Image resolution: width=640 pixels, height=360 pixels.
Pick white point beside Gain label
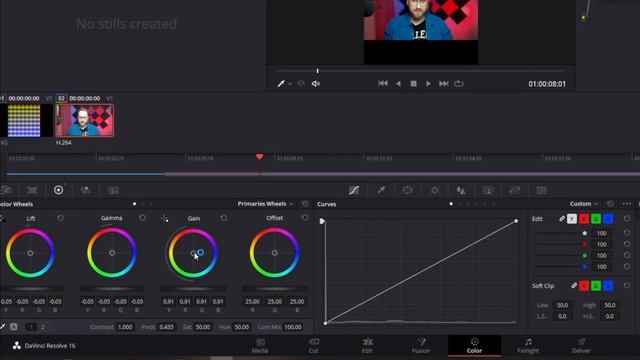164,219
